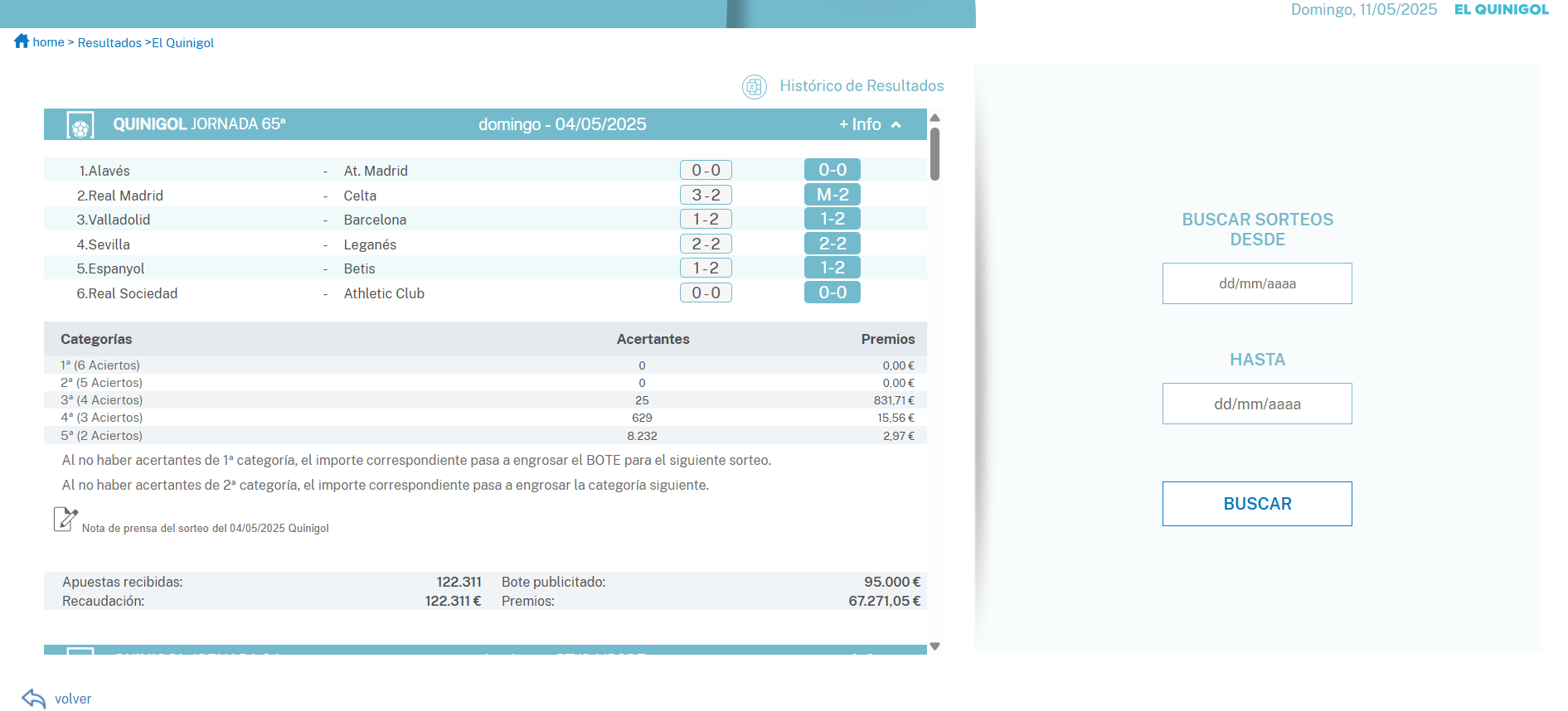Go to home breadcrumb link
Screen dimensions: 1568x711
coord(48,42)
